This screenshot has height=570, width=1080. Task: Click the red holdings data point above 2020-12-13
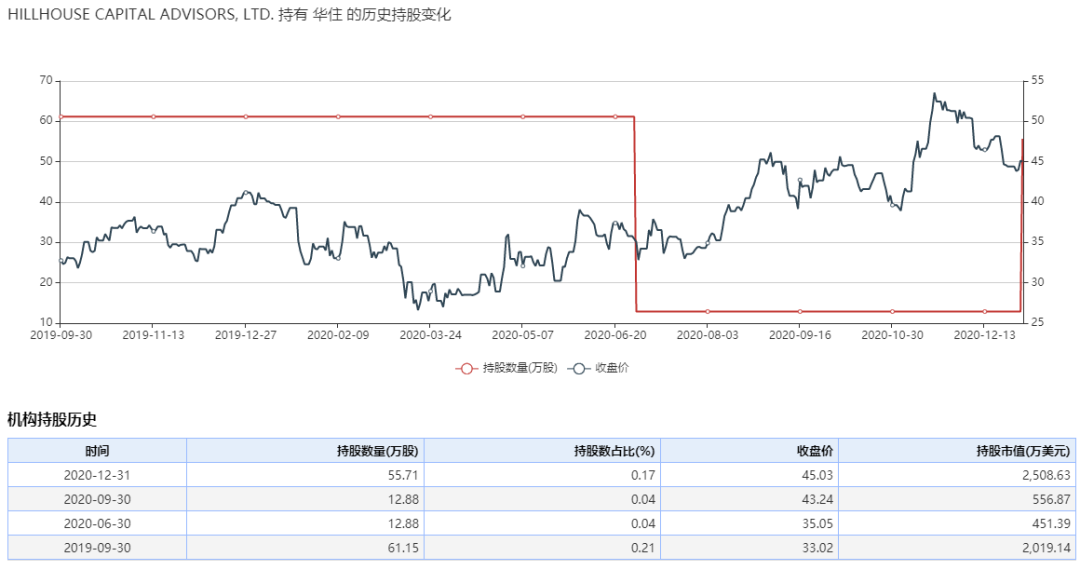coord(984,312)
